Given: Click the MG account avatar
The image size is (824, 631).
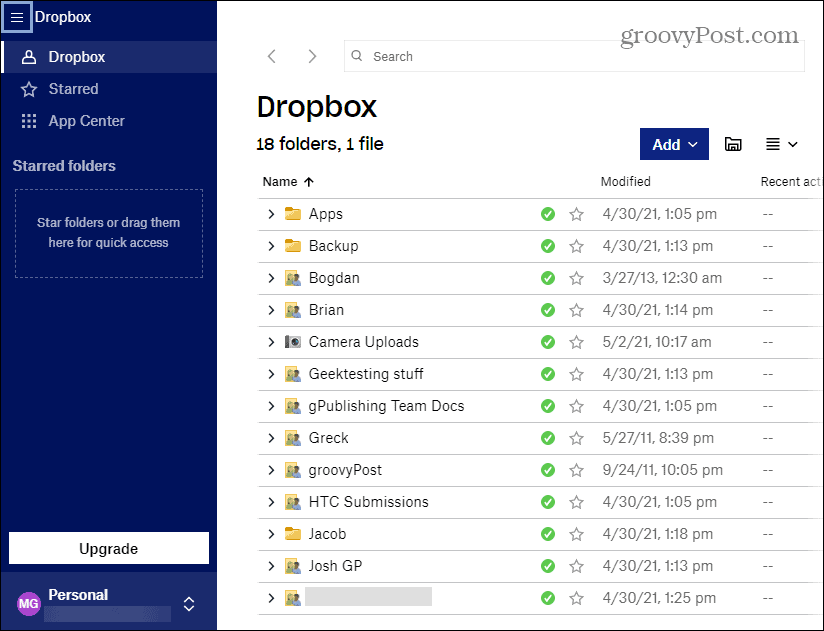Looking at the screenshot, I should pyautogui.click(x=28, y=604).
